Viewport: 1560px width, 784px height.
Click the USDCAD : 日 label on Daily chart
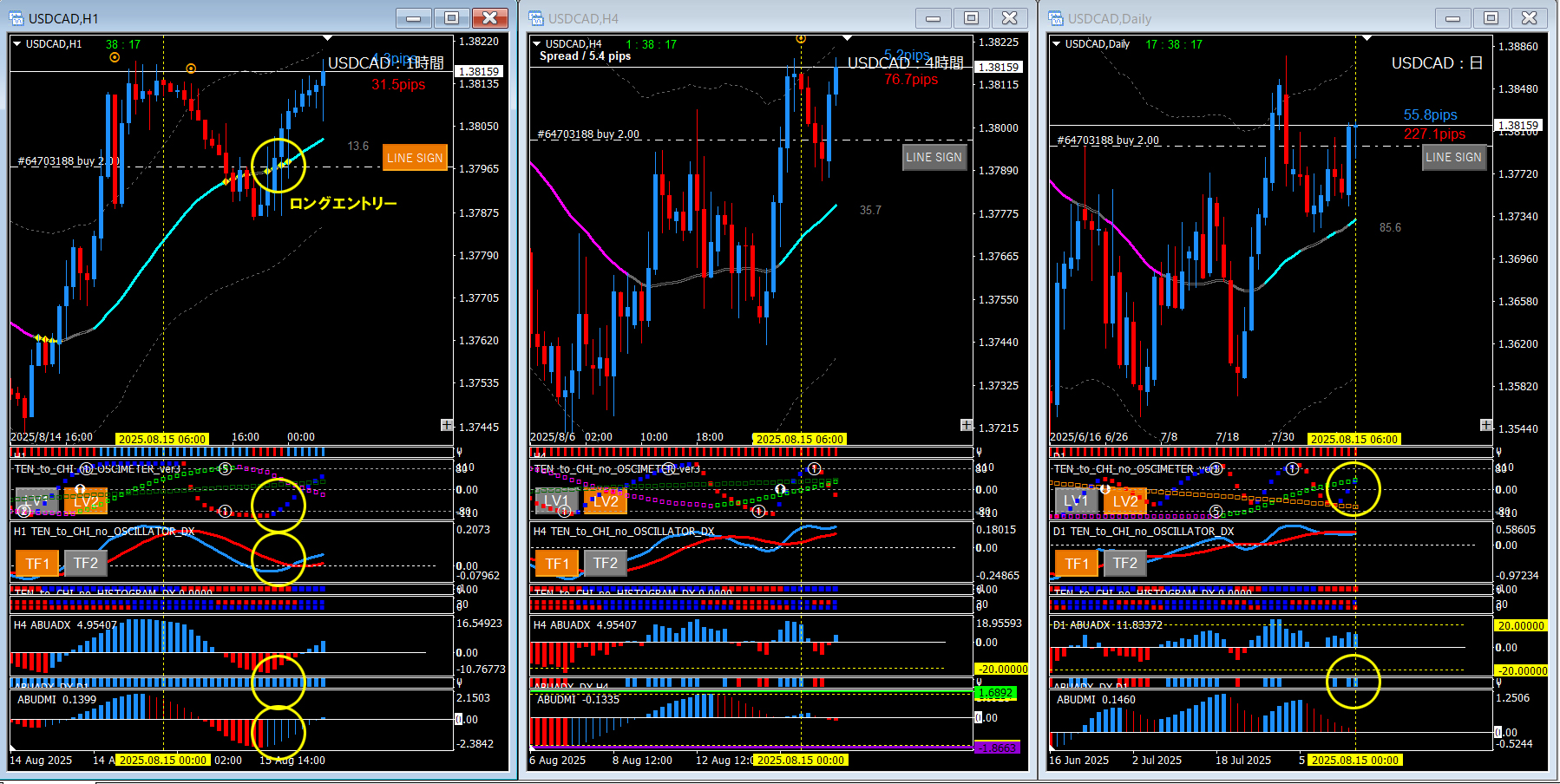[1437, 63]
